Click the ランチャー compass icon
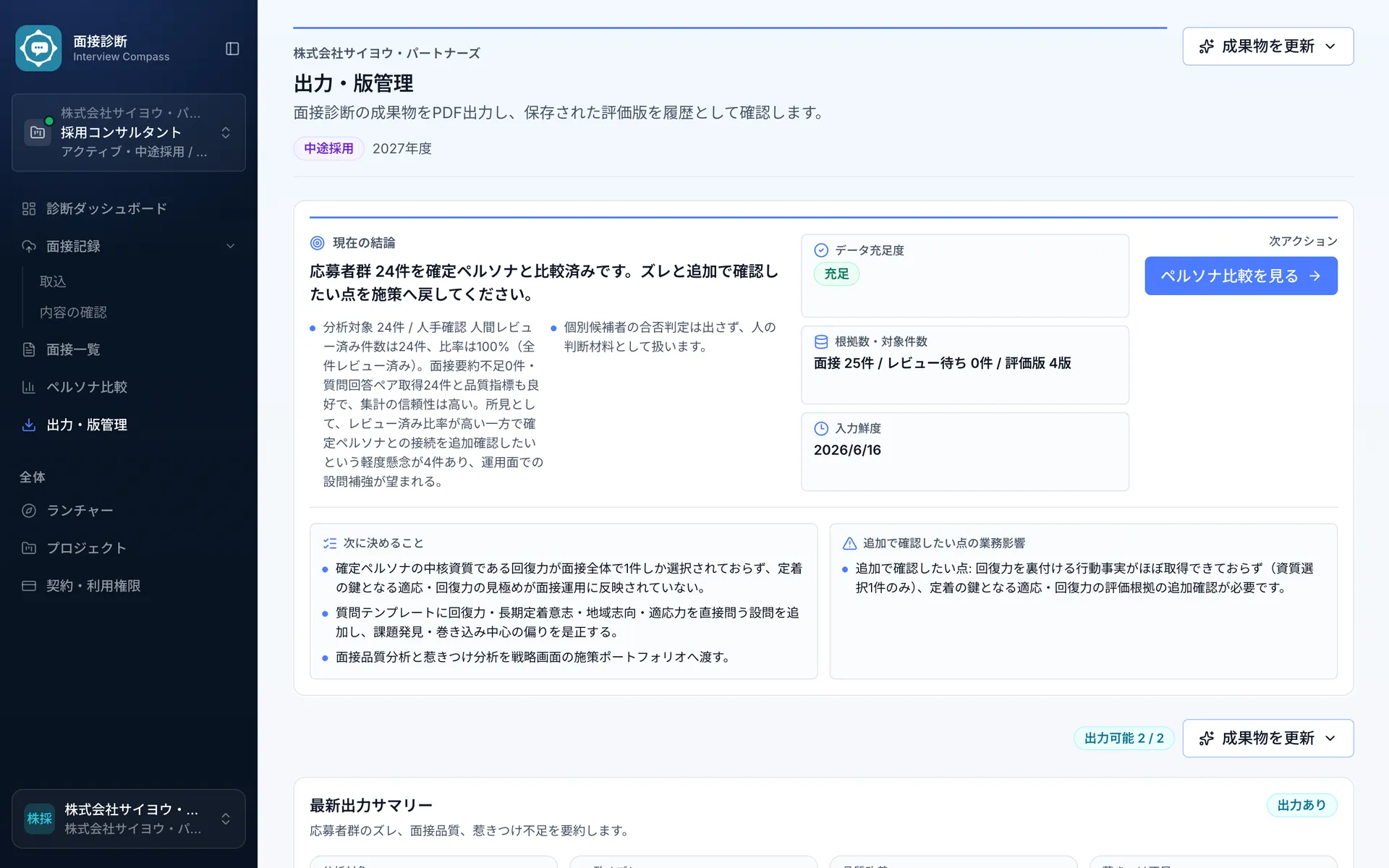The width and height of the screenshot is (1389, 868). click(x=29, y=511)
